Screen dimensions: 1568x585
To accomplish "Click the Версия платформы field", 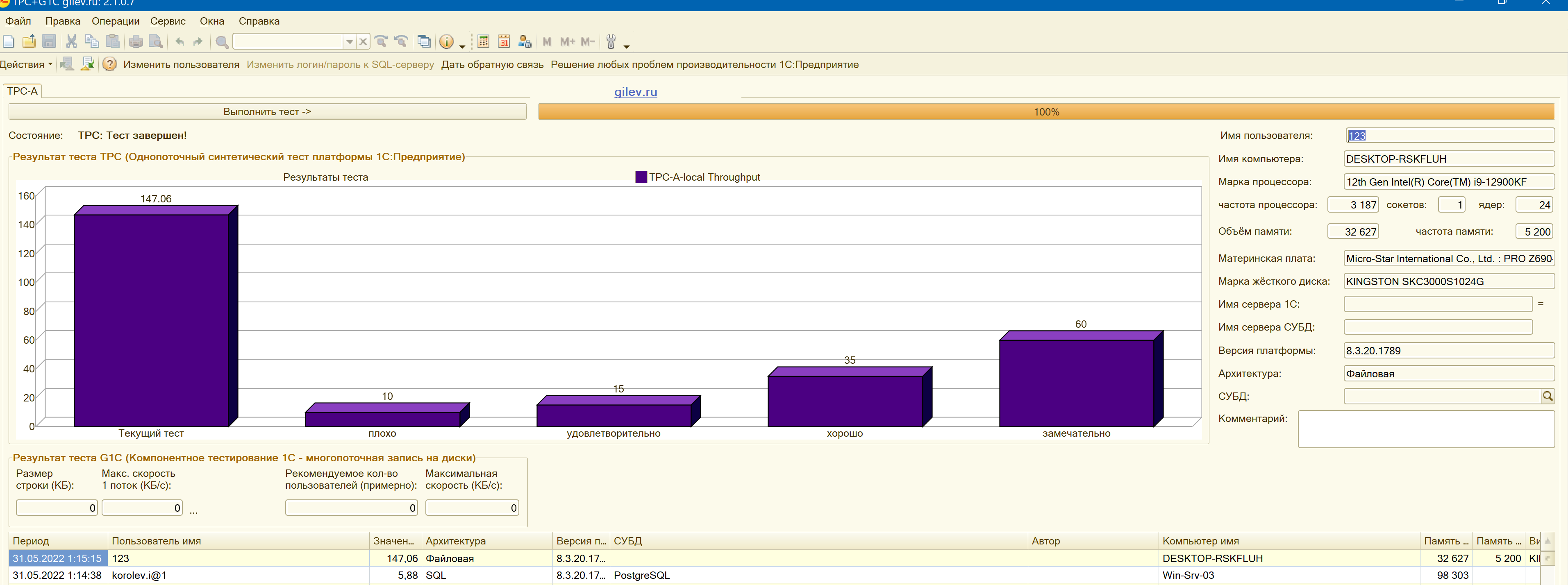I will click(x=1449, y=350).
